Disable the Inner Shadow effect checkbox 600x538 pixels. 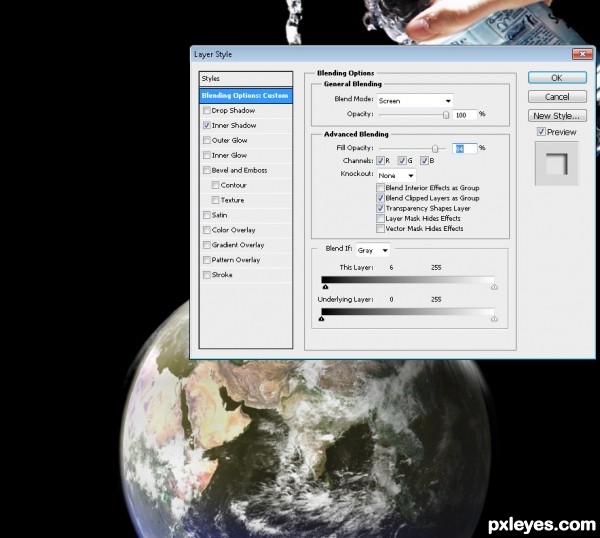tap(207, 125)
